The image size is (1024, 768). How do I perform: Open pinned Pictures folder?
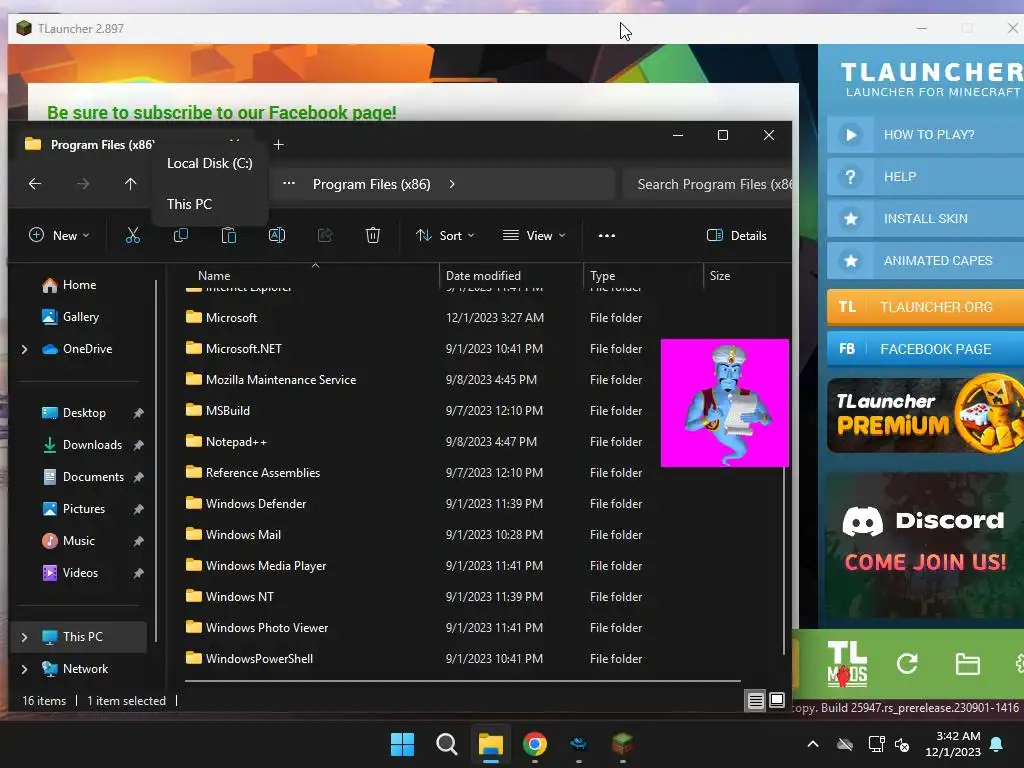click(x=82, y=509)
